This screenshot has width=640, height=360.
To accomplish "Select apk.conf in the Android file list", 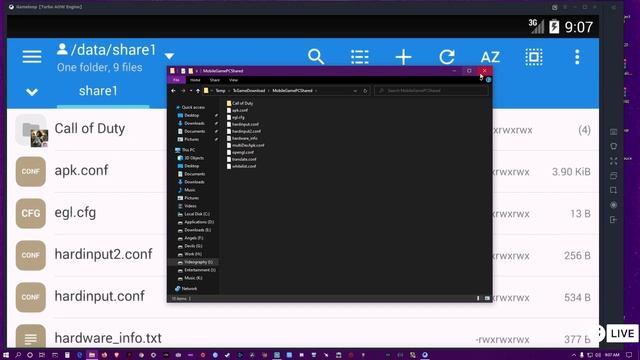I will [x=81, y=170].
